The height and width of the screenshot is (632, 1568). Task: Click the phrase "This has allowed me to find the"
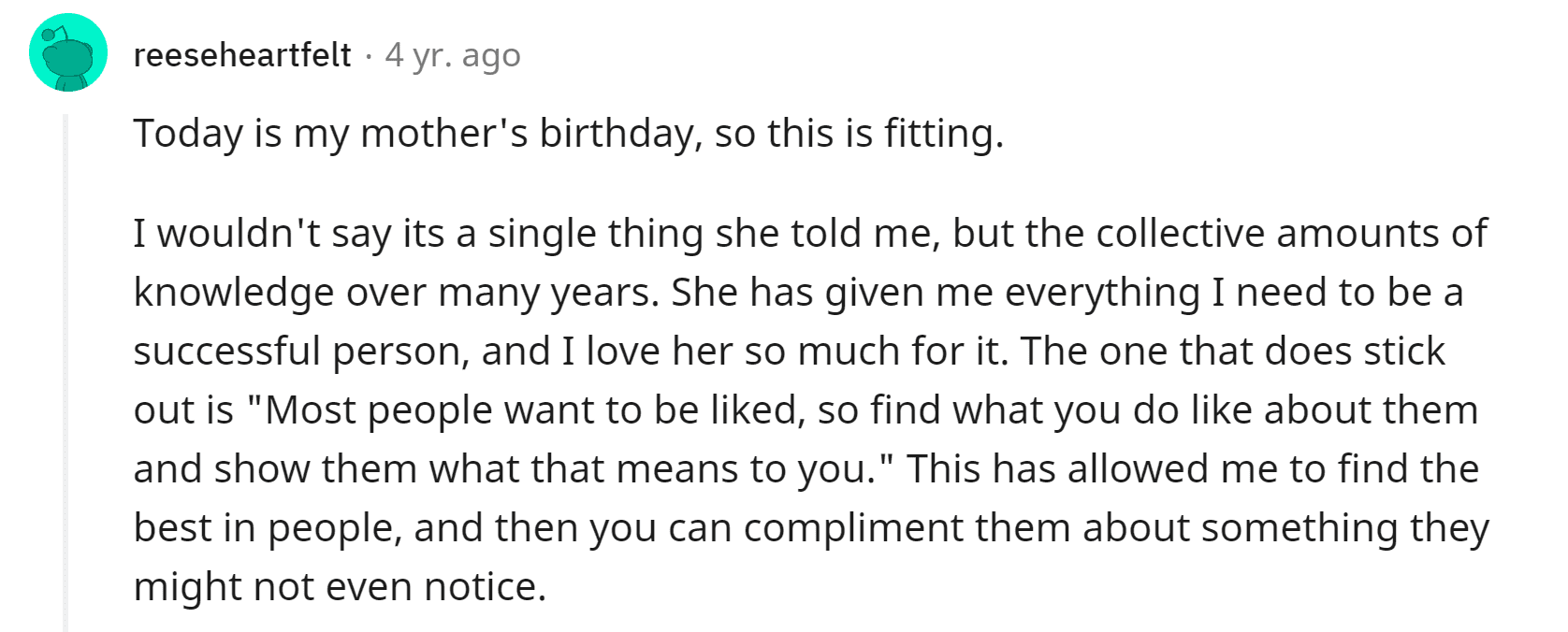[x=1193, y=469]
